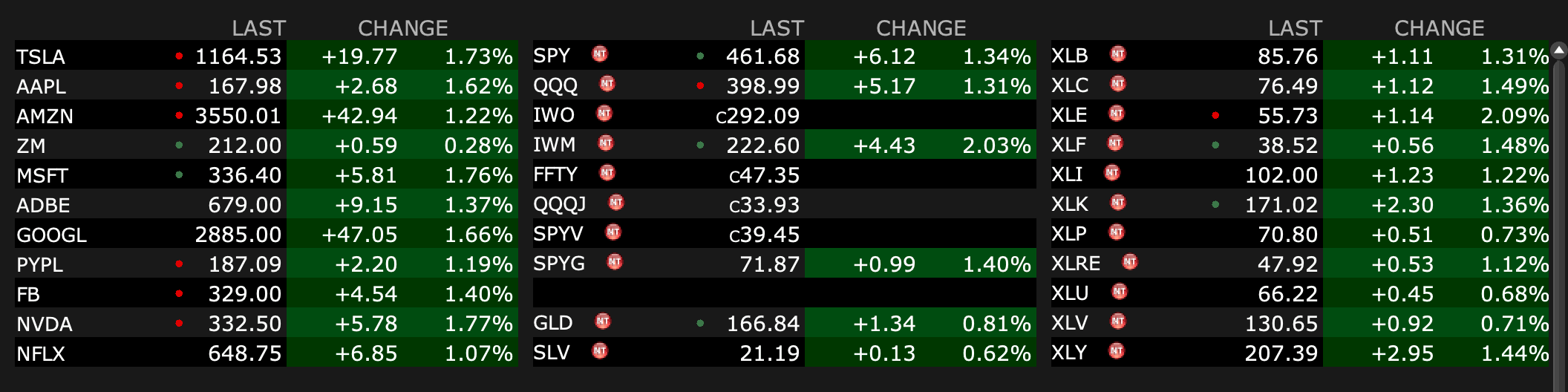This screenshot has height=392, width=1568.
Task: Click the NT icon on the SLV row
Action: coord(599,351)
